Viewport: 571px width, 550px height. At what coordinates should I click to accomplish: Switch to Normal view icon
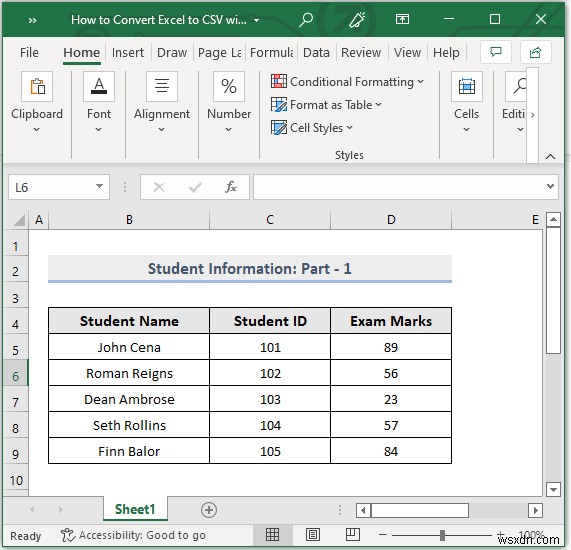[272, 535]
